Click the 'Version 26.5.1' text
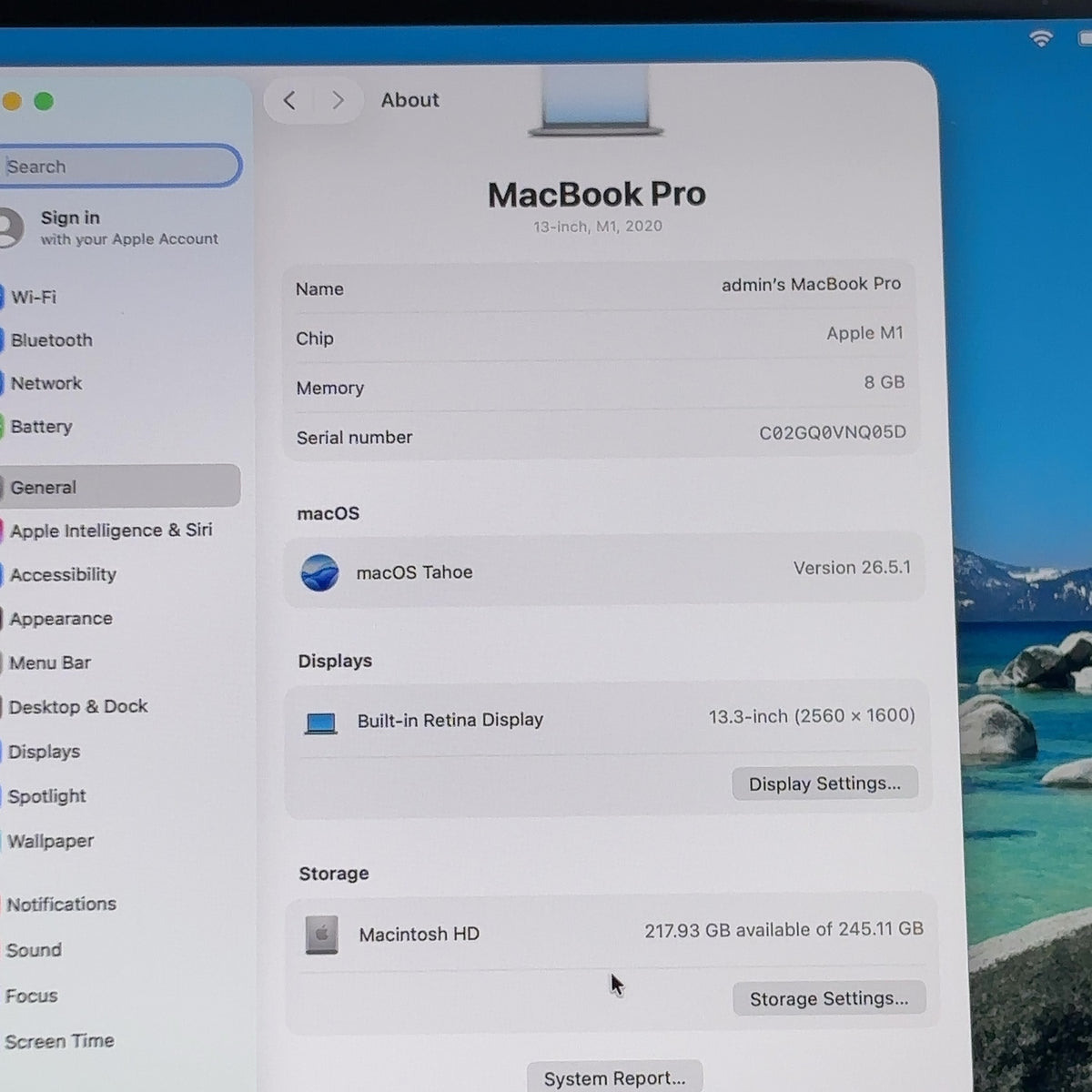This screenshot has width=1092, height=1092. coord(852,568)
